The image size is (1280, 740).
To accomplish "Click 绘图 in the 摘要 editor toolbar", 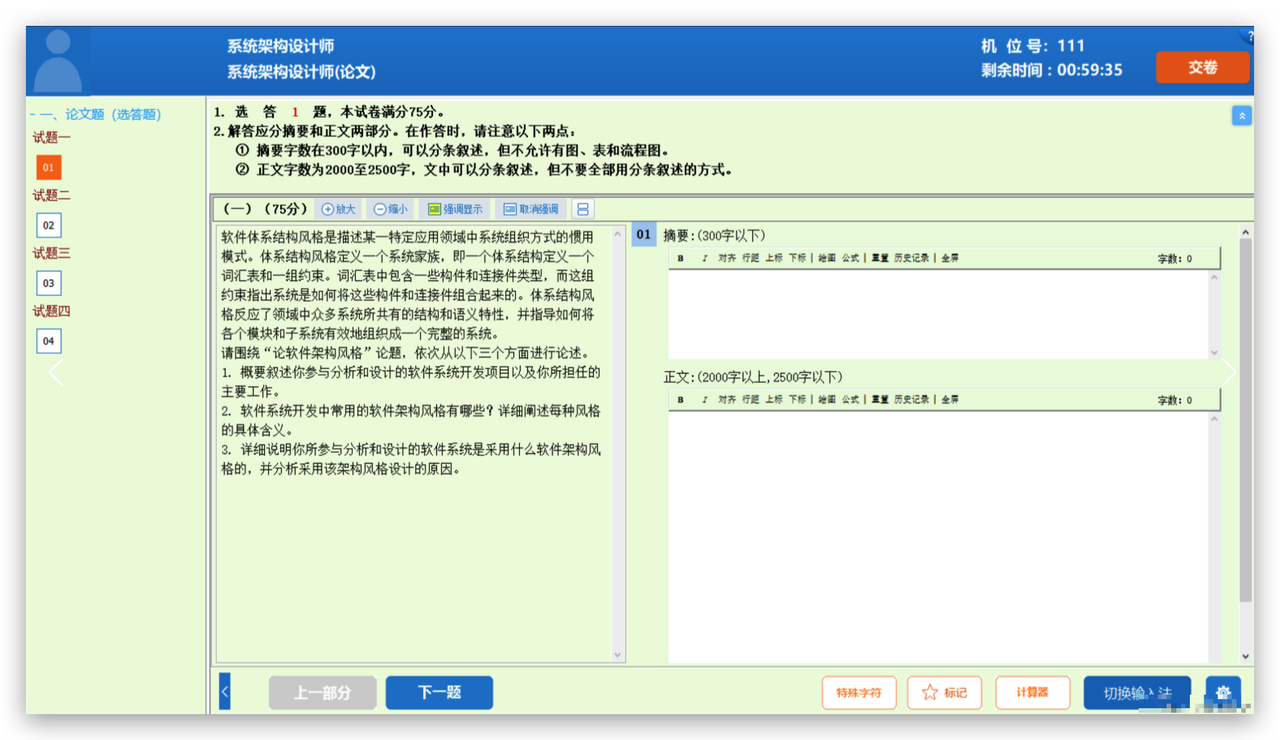I will [826, 258].
